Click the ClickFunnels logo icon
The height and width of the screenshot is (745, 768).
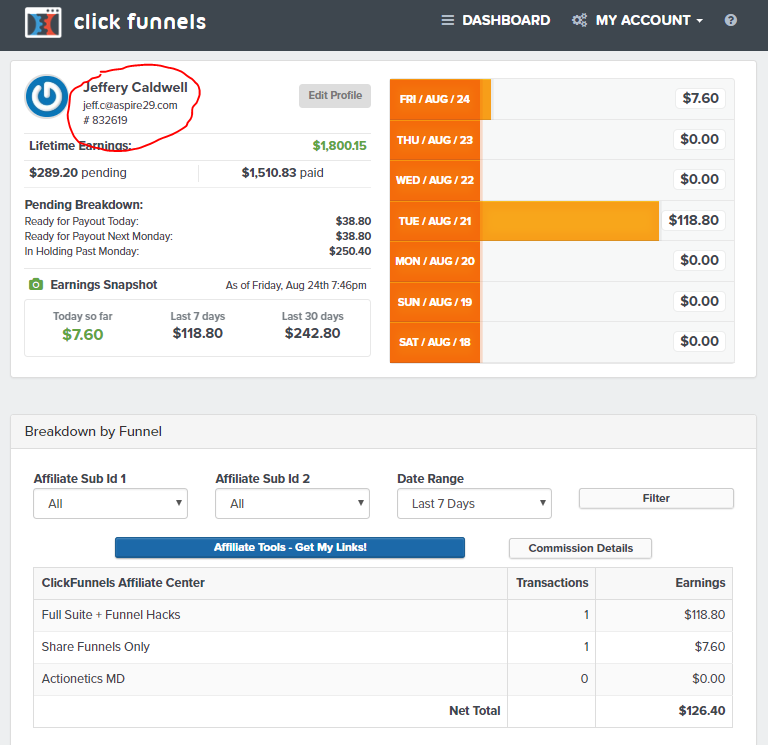pos(43,21)
